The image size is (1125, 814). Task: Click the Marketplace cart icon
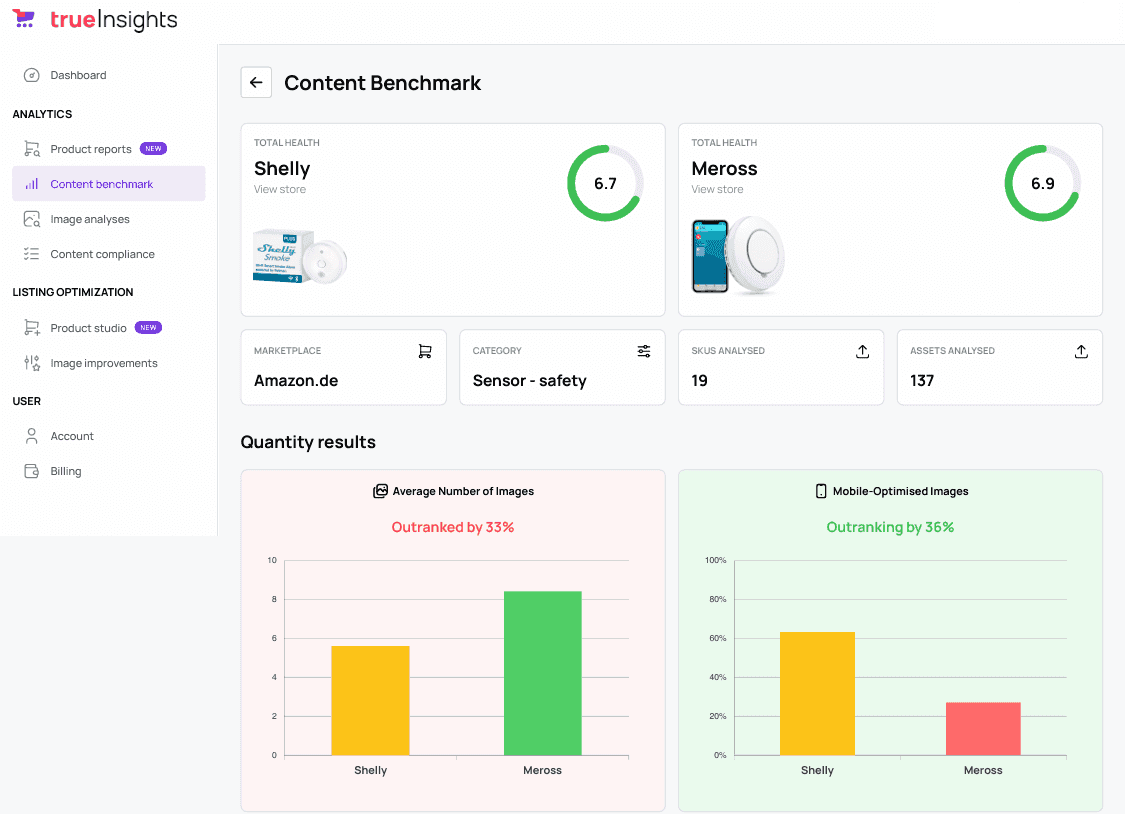[425, 351]
